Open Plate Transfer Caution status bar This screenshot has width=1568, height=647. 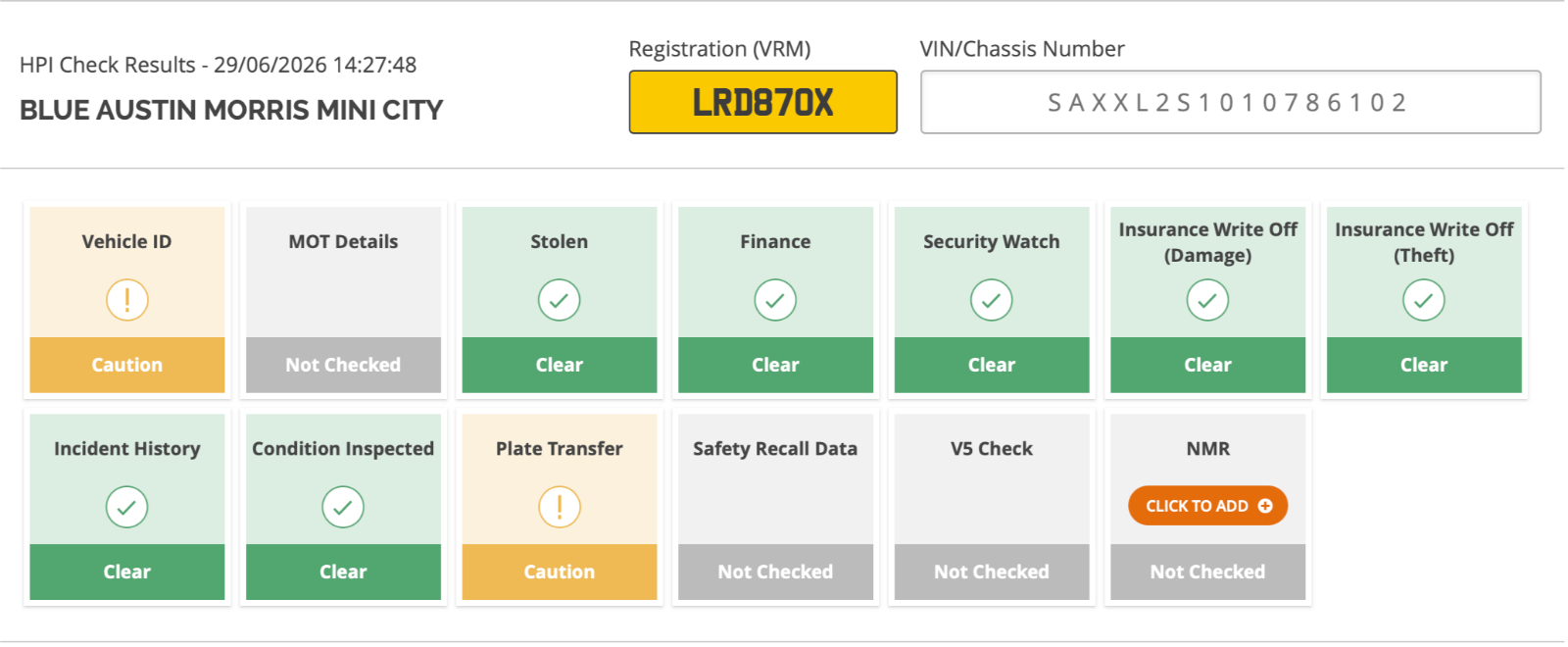[x=560, y=572]
